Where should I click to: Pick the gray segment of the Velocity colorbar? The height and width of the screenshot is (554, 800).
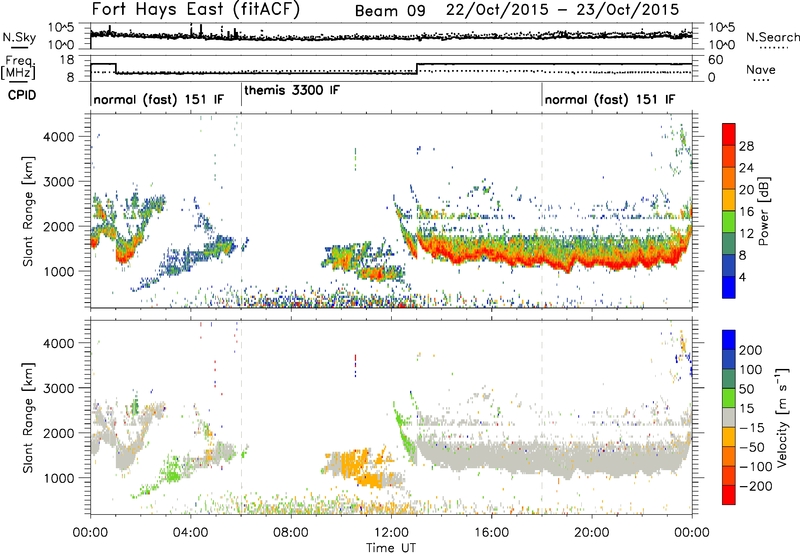(x=729, y=418)
